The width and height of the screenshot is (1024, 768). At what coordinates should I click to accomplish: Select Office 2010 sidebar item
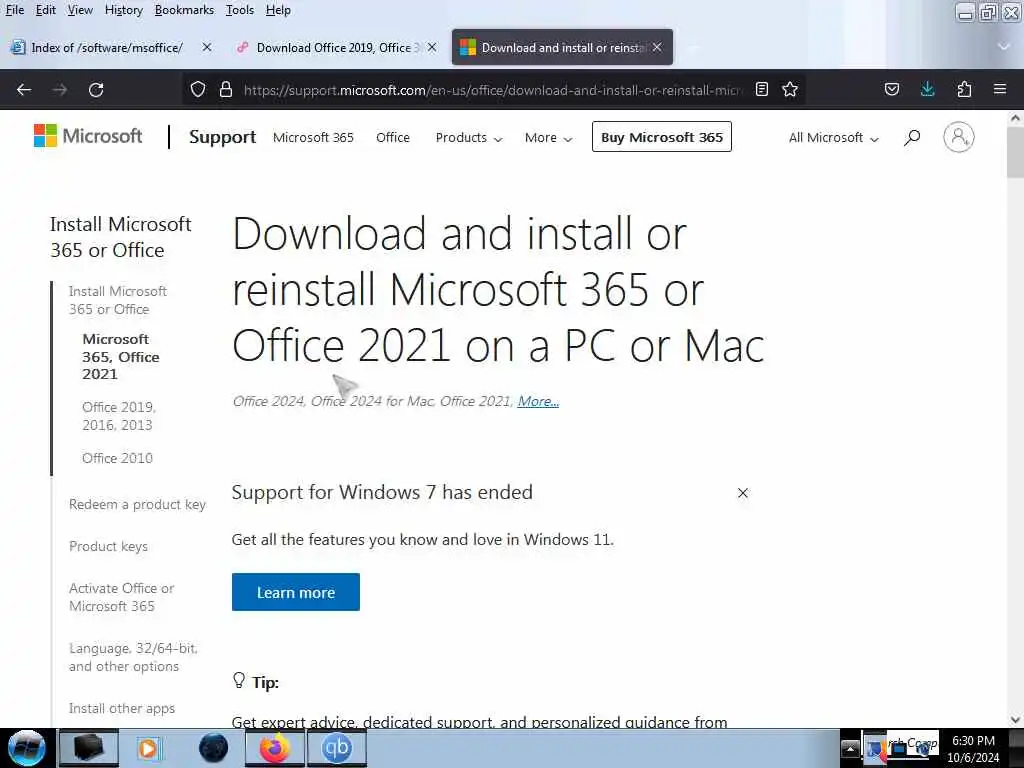(x=118, y=458)
